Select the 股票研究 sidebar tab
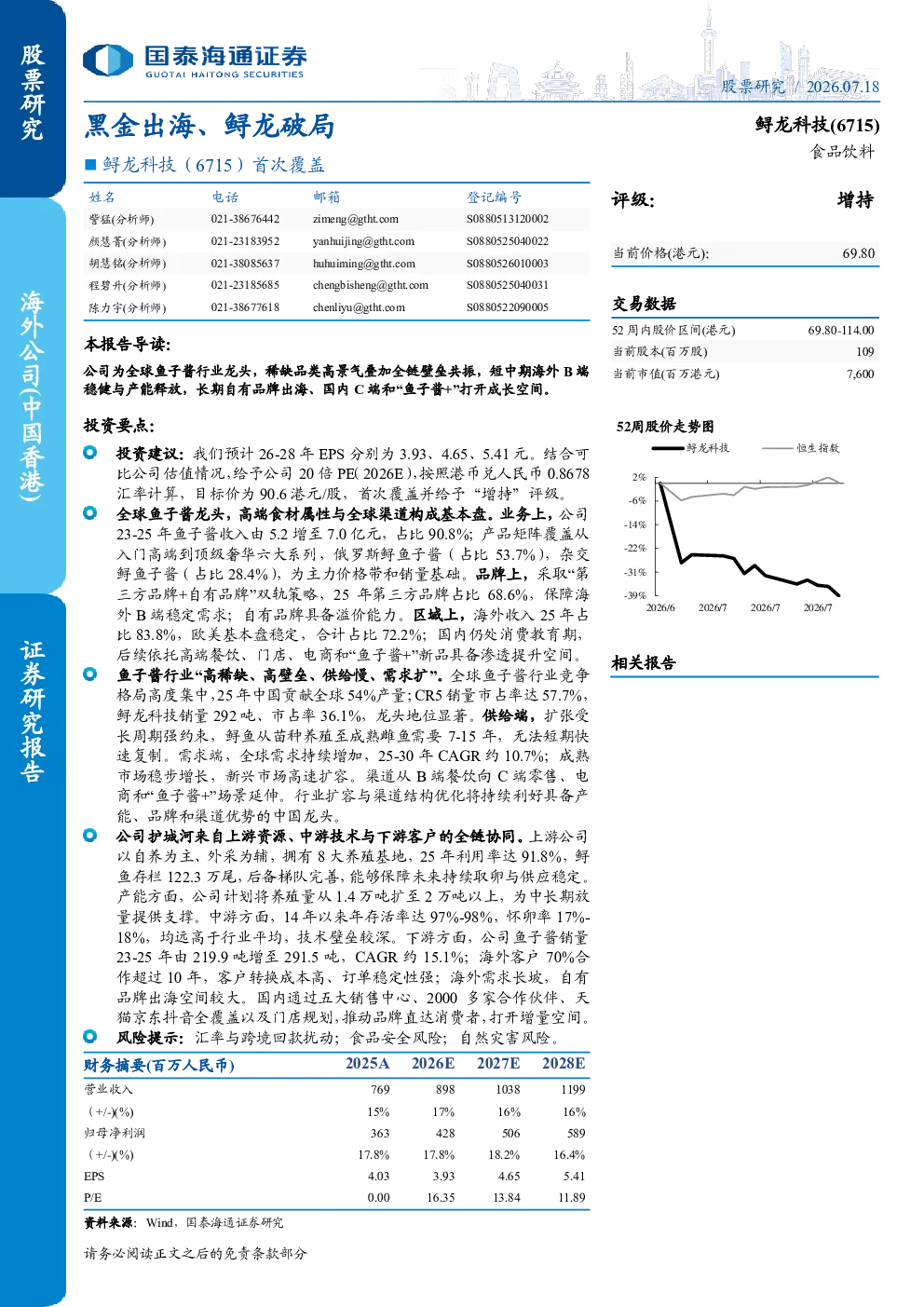This screenshot has width=924, height=1307. point(33,93)
